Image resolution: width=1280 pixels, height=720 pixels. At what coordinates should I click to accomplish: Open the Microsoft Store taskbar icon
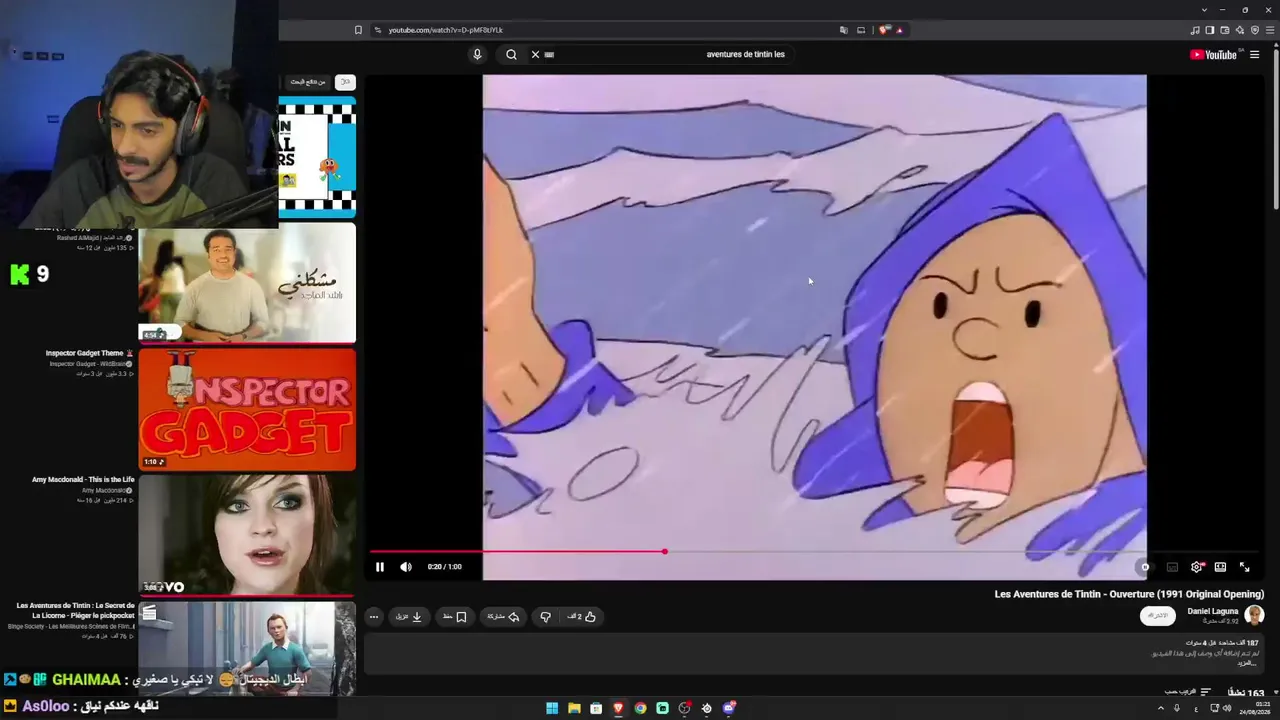(596, 708)
